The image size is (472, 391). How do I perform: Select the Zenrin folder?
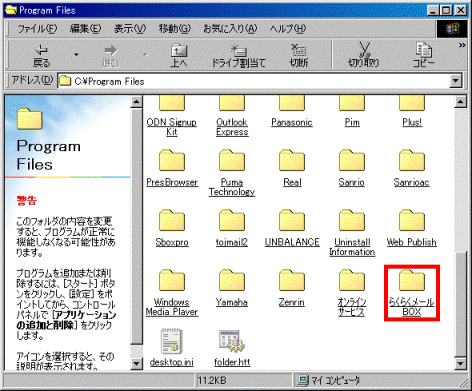point(292,288)
